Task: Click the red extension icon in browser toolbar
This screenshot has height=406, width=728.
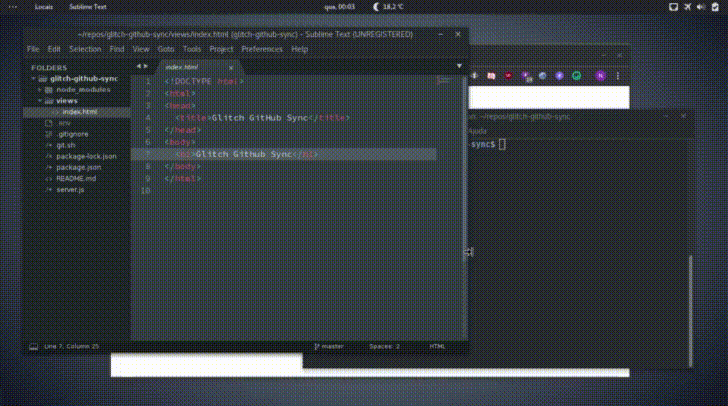Action: coord(508,76)
